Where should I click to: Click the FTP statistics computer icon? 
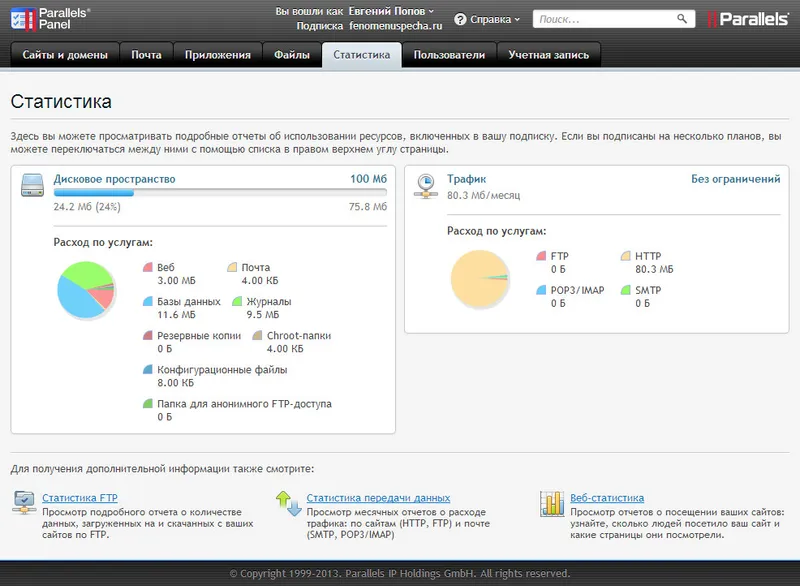[x=24, y=502]
